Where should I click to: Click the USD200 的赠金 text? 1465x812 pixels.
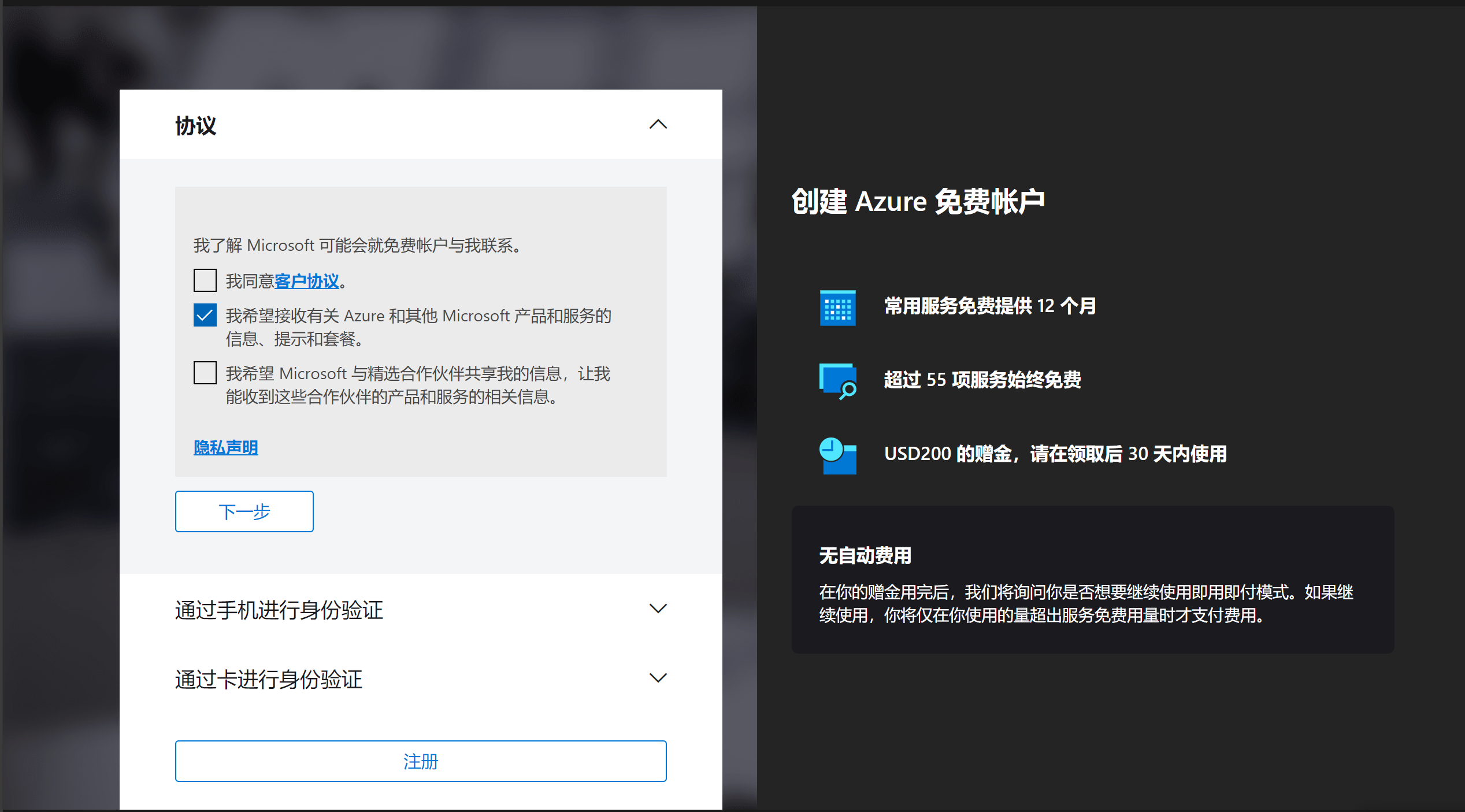coord(1055,454)
